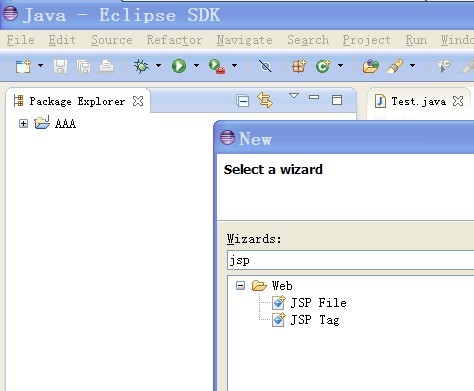Minimize the Package Explorer view

pyautogui.click(x=314, y=97)
